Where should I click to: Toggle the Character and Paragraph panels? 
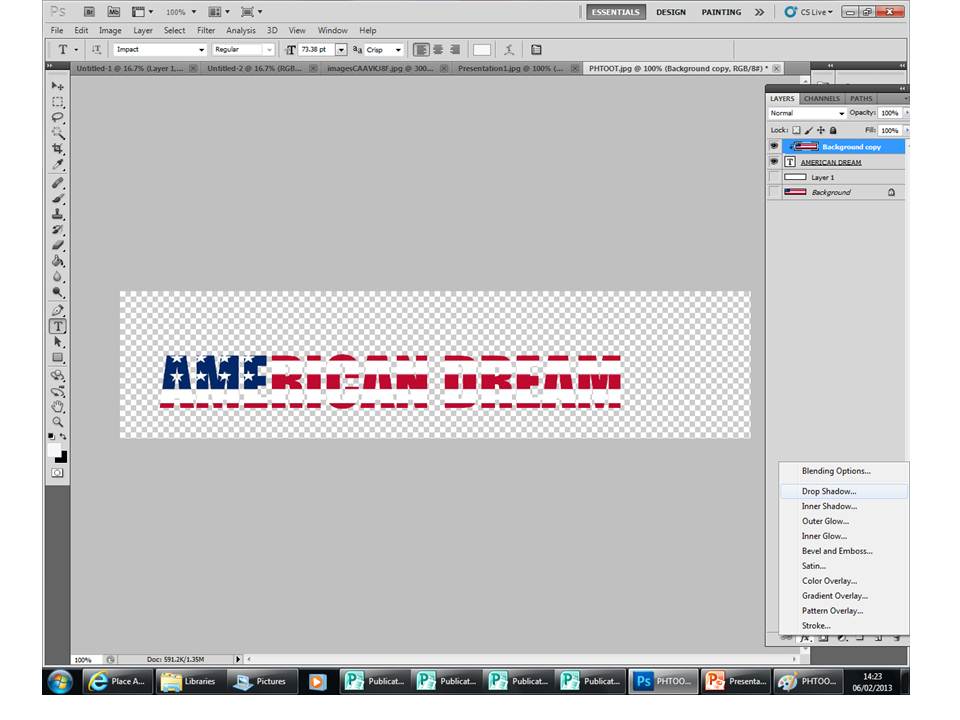[x=536, y=50]
